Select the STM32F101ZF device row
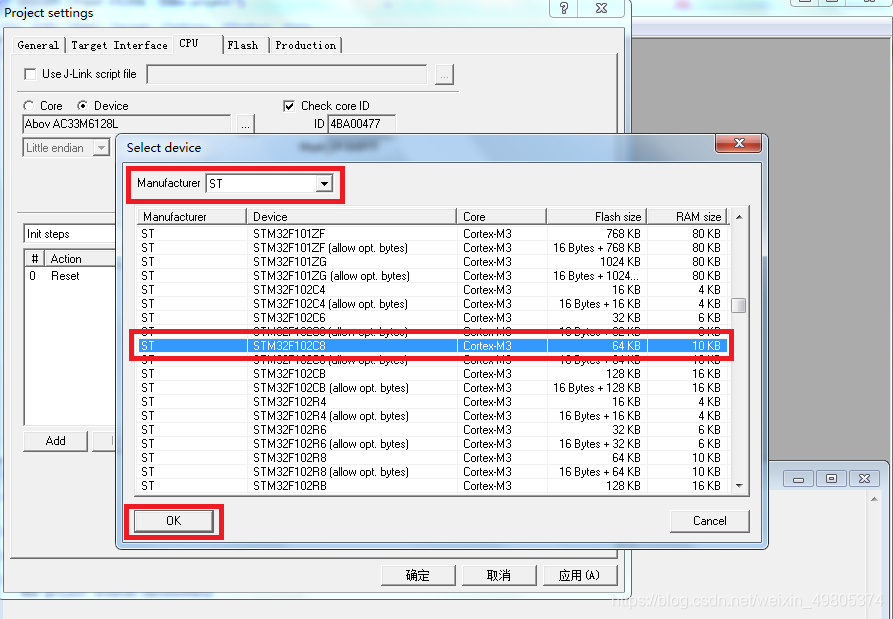893x619 pixels. point(432,233)
